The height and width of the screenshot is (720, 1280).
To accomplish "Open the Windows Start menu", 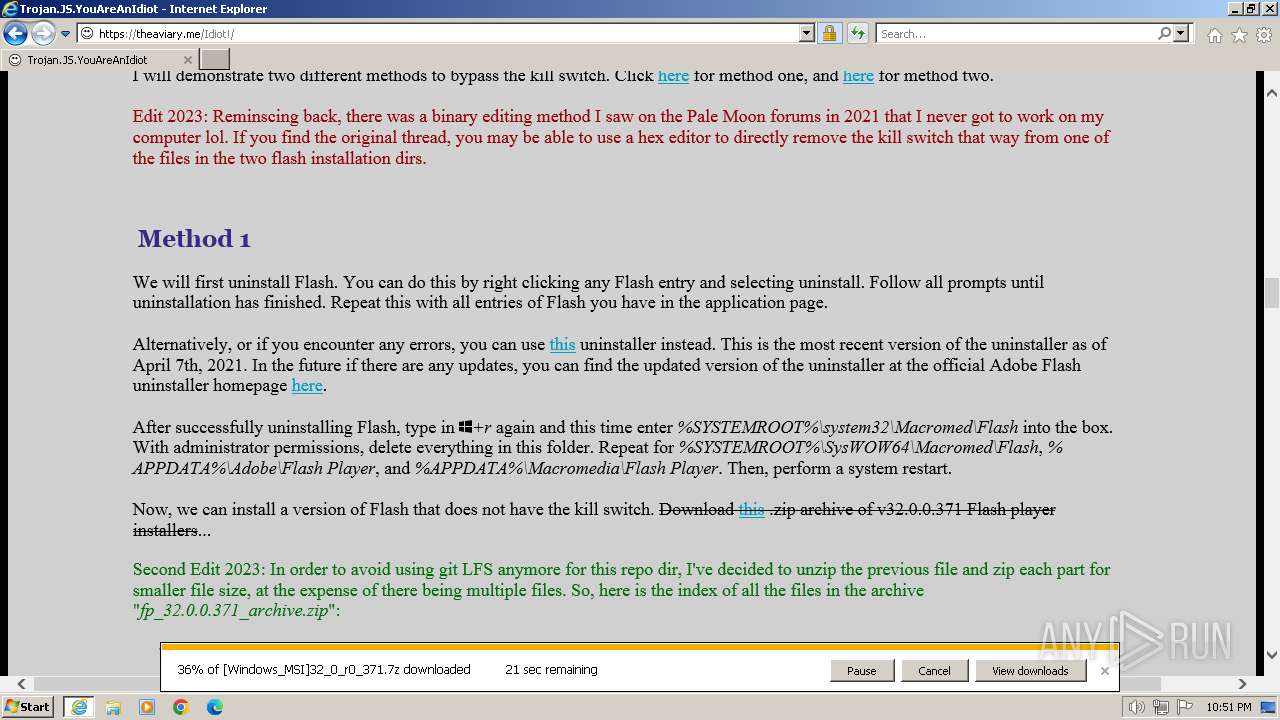I will 28,706.
